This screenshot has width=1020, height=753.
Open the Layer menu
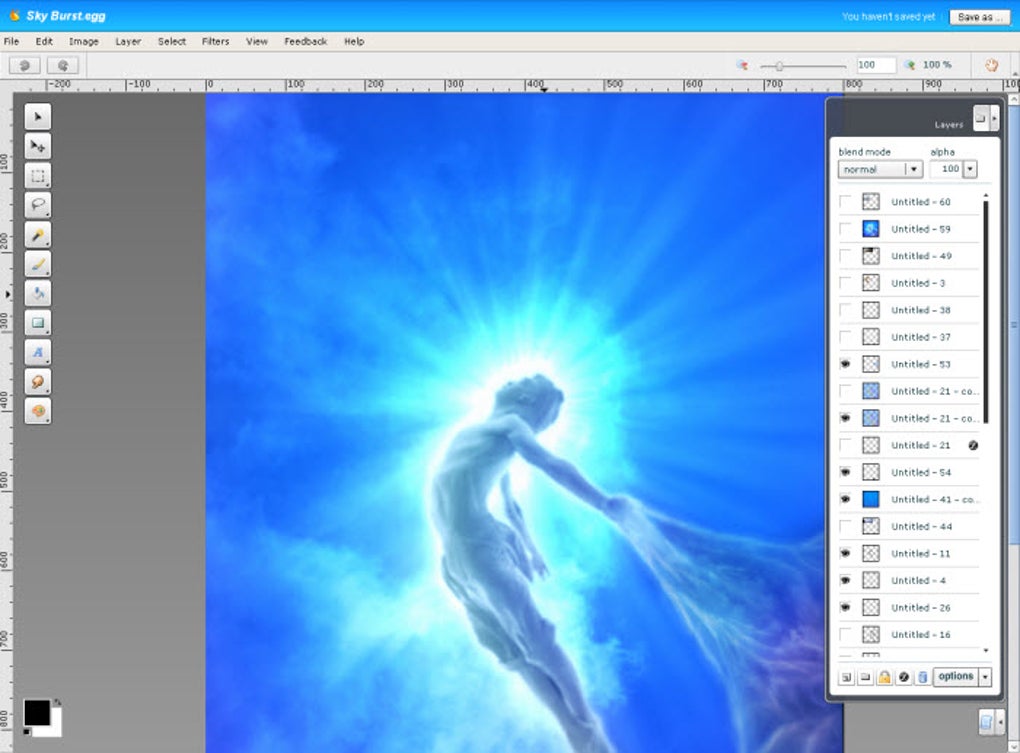coord(128,42)
